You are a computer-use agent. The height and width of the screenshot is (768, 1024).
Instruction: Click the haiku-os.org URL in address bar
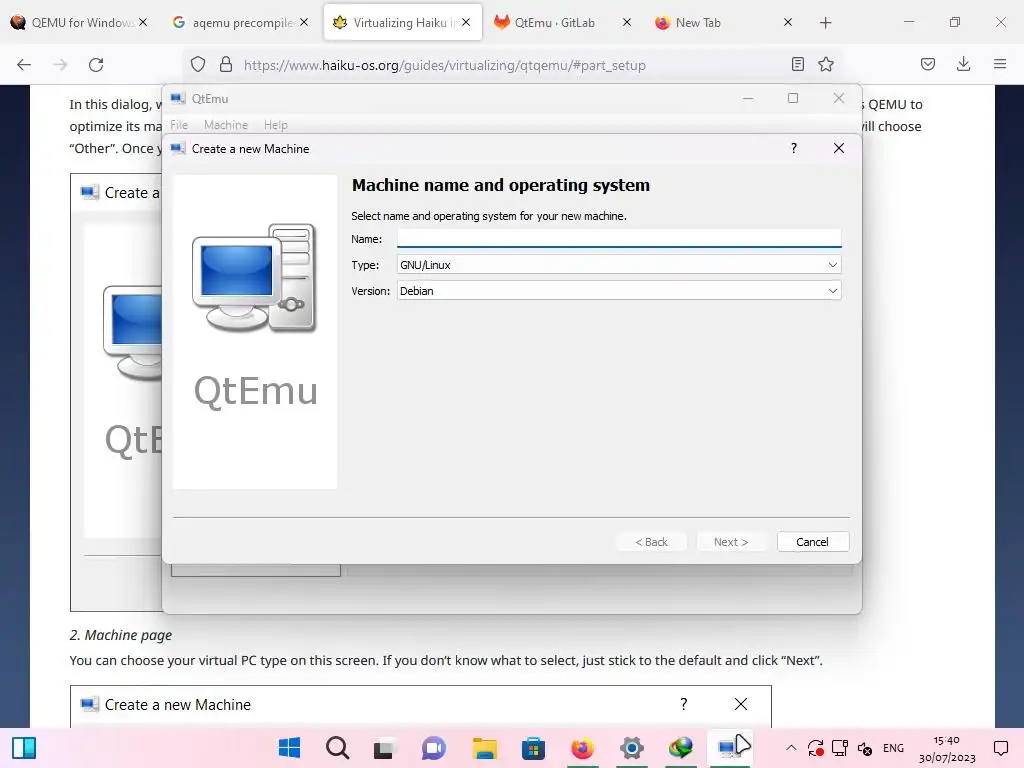(x=444, y=65)
